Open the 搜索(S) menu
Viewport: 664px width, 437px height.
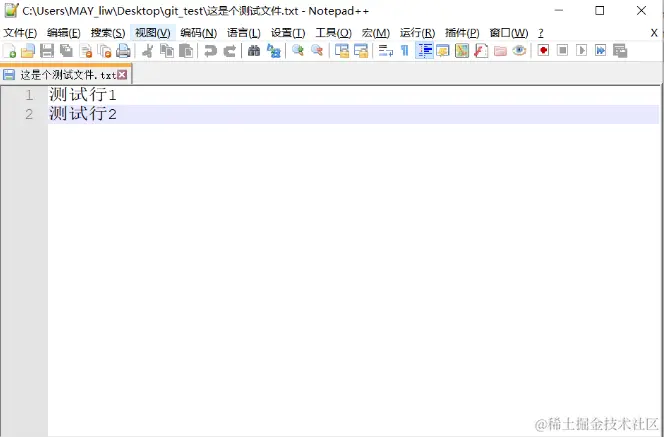[108, 33]
